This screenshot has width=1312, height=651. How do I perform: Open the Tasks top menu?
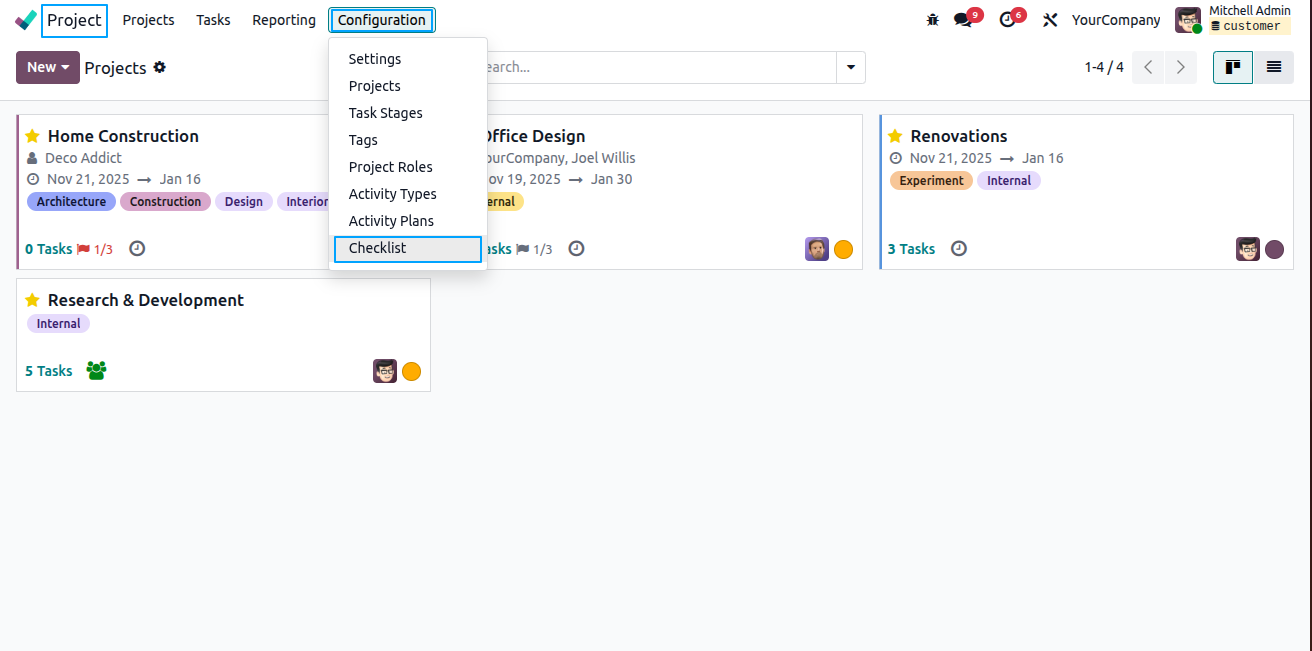[x=213, y=20]
